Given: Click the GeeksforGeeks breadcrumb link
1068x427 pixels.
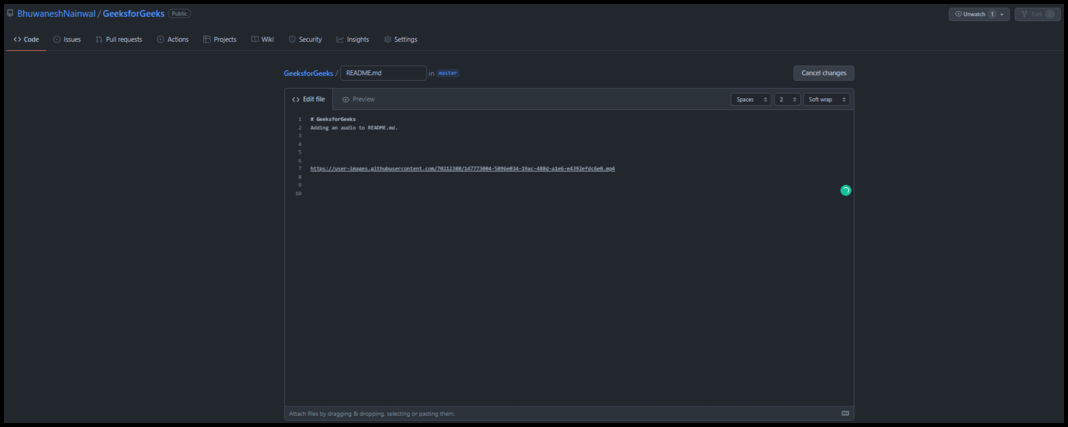Looking at the screenshot, I should coord(308,73).
